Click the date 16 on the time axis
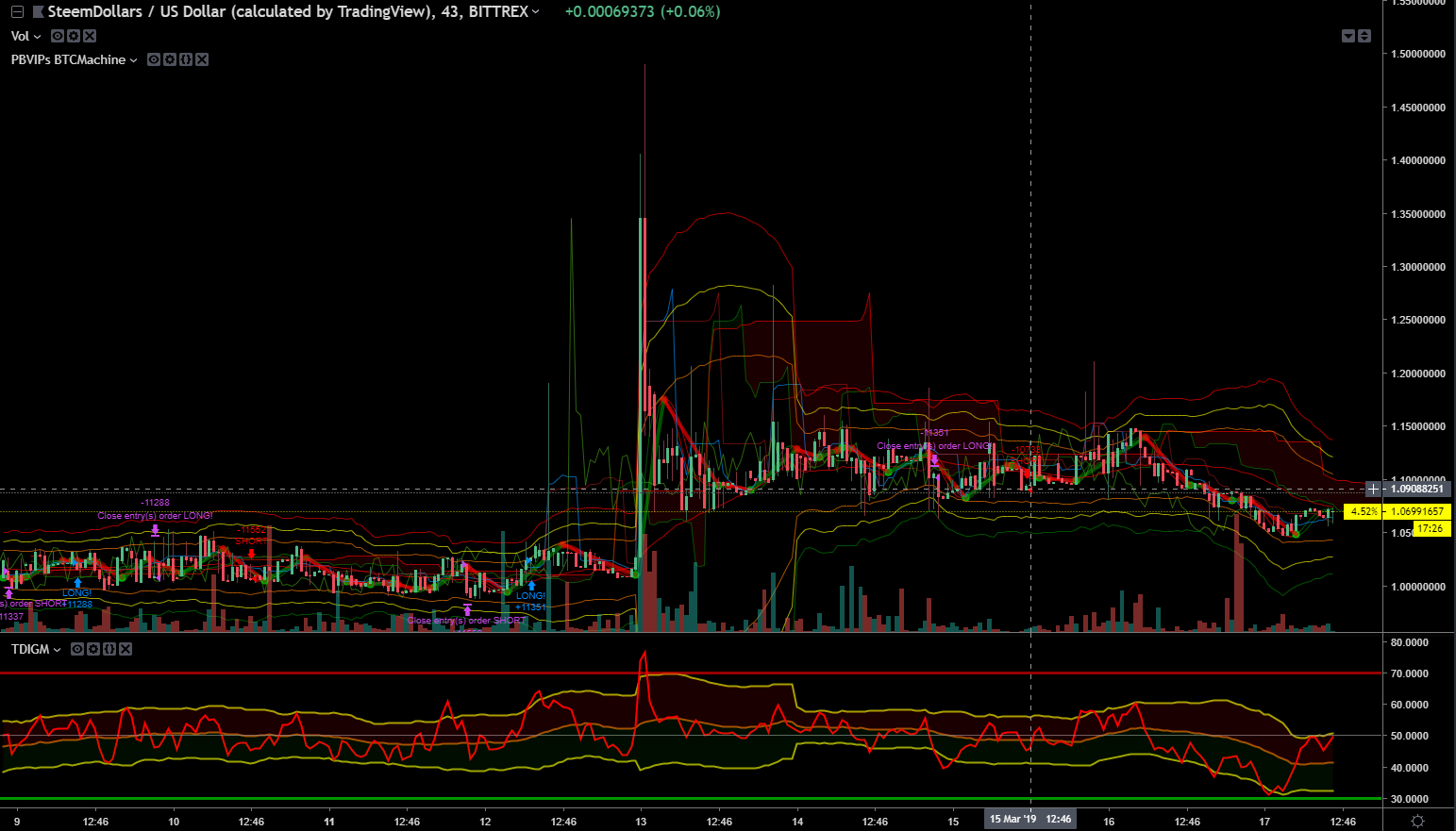Screen dimensions: 1456x831 point(1109,822)
